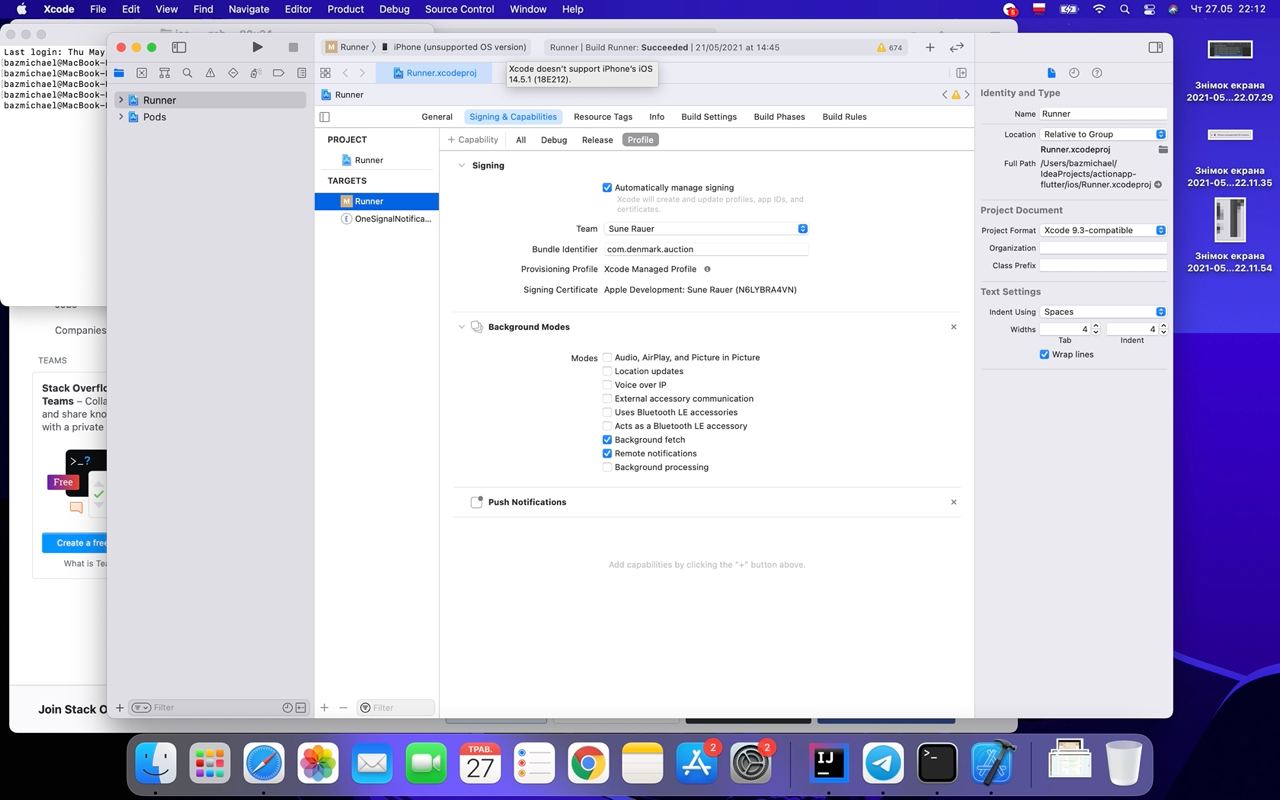Switch to the Build Settings tab
The width and height of the screenshot is (1280, 800).
(709, 117)
